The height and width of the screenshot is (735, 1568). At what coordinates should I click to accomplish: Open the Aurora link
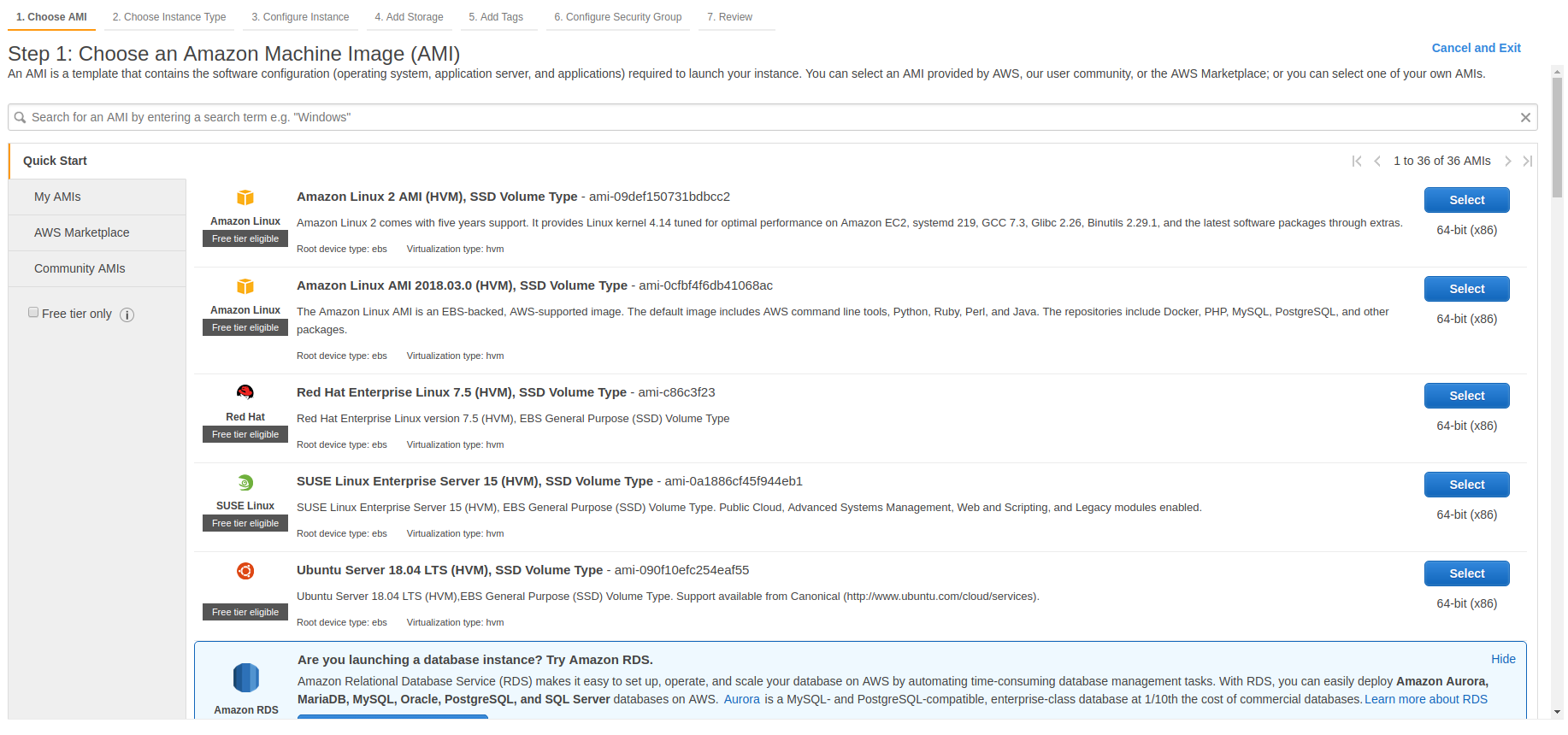(x=742, y=699)
